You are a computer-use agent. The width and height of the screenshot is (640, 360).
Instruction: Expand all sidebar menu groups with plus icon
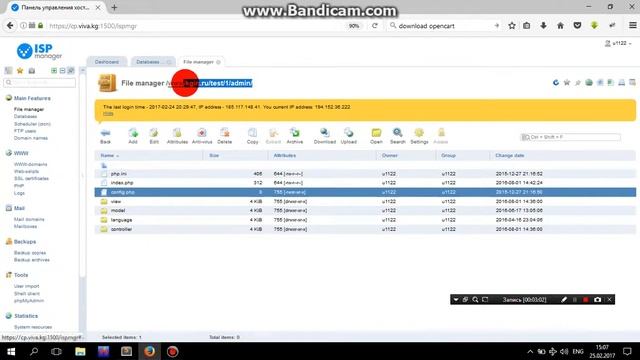point(54,71)
